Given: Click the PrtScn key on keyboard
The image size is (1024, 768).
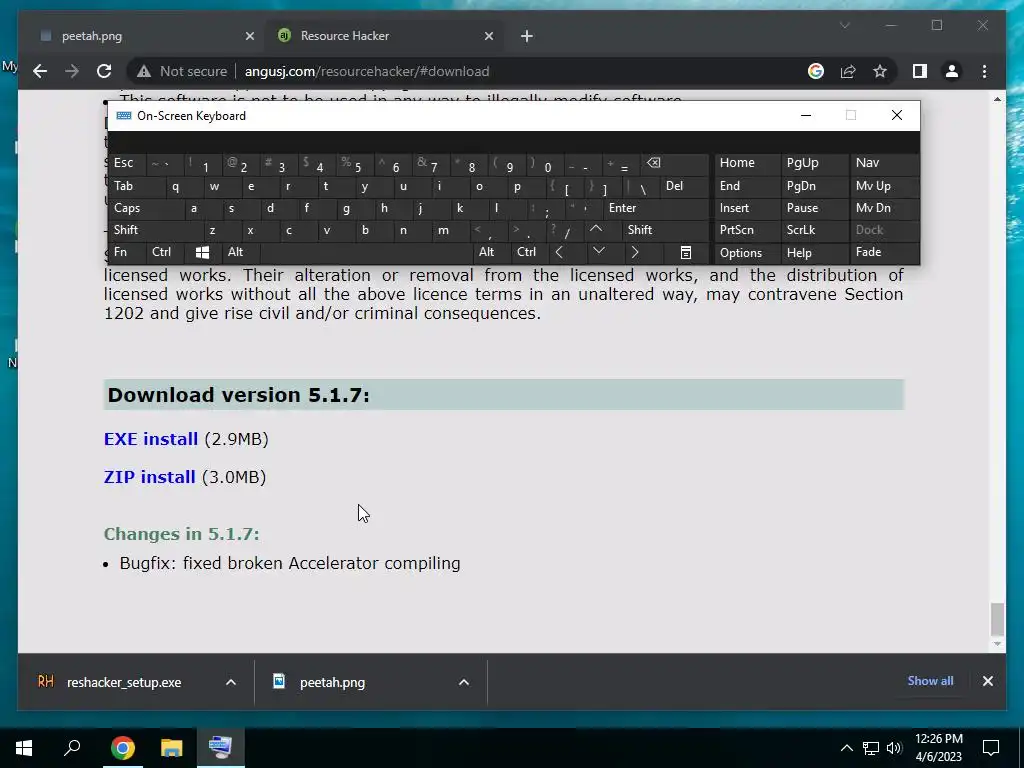Looking at the screenshot, I should coord(747,230).
